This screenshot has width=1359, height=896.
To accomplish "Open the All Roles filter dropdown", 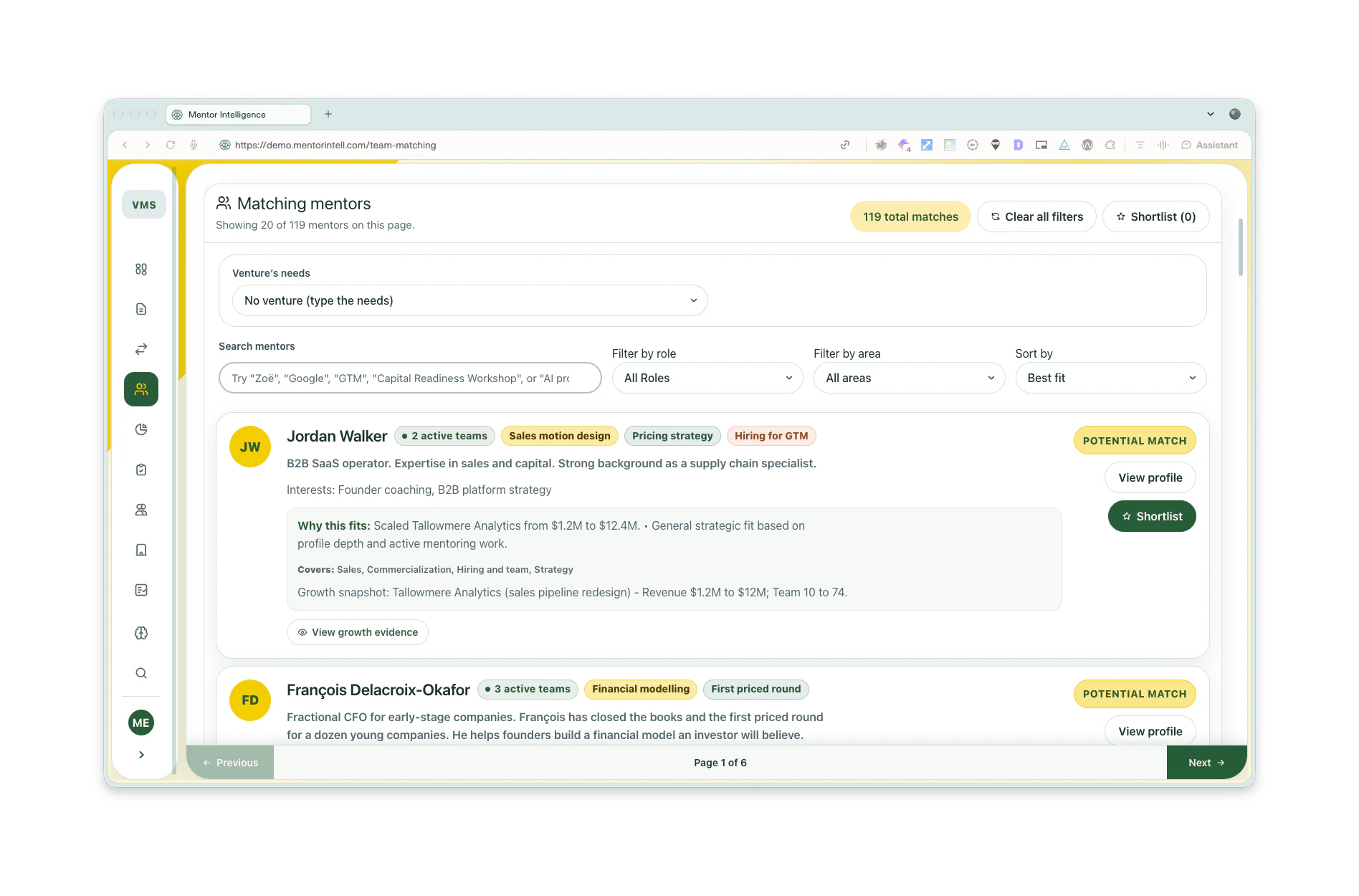I will (707, 378).
